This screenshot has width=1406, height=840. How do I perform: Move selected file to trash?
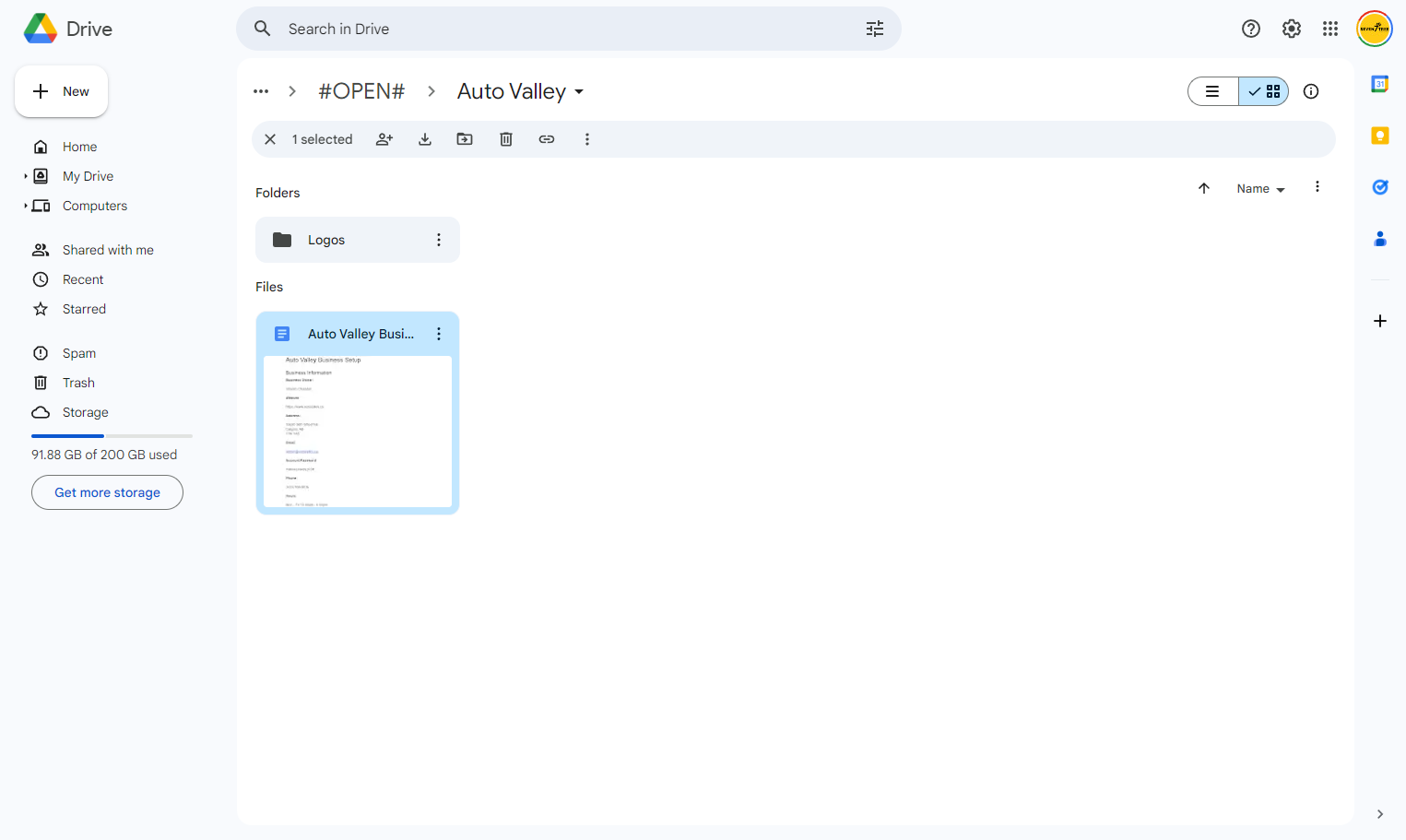(x=506, y=139)
